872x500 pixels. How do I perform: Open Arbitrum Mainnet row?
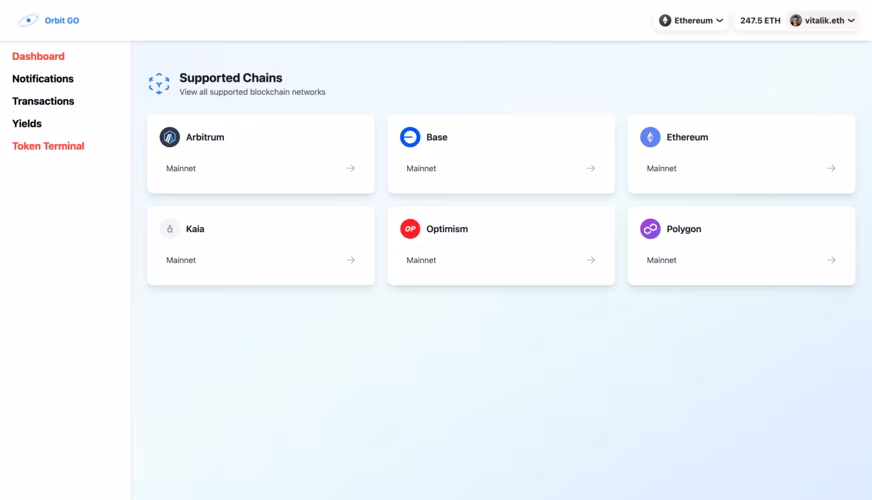click(260, 168)
